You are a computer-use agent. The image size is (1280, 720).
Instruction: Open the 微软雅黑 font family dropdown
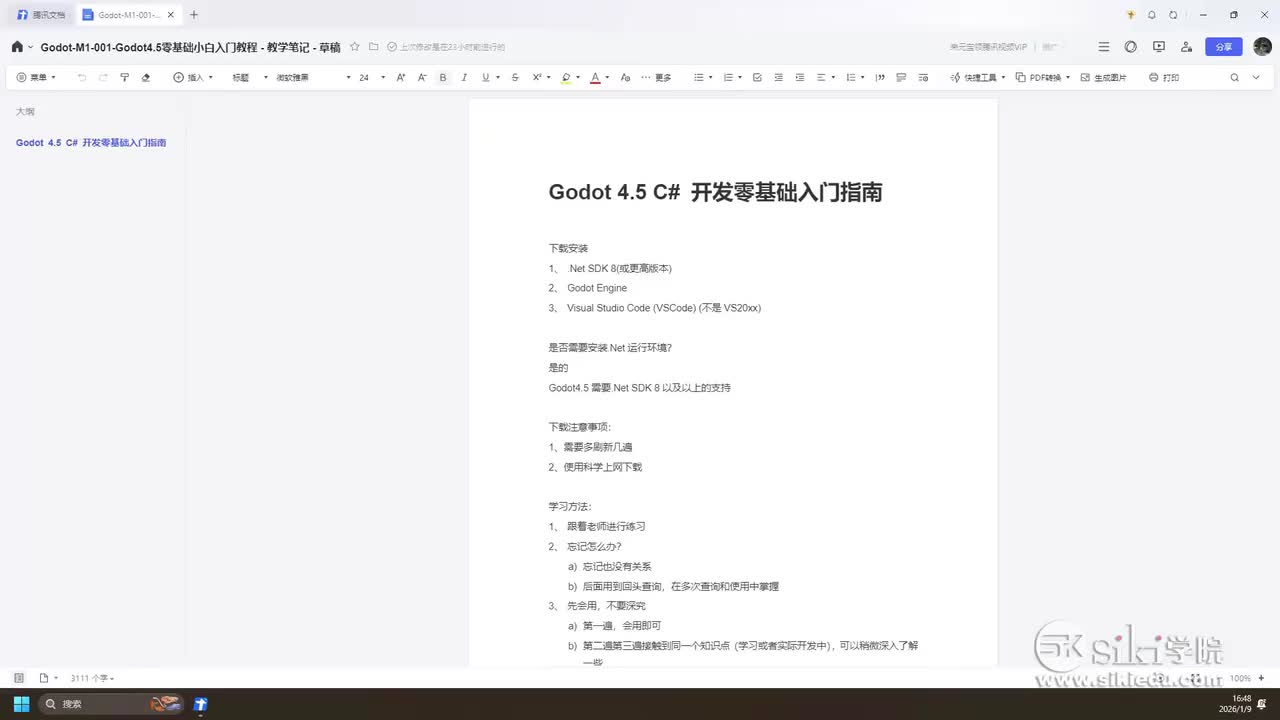(x=313, y=77)
